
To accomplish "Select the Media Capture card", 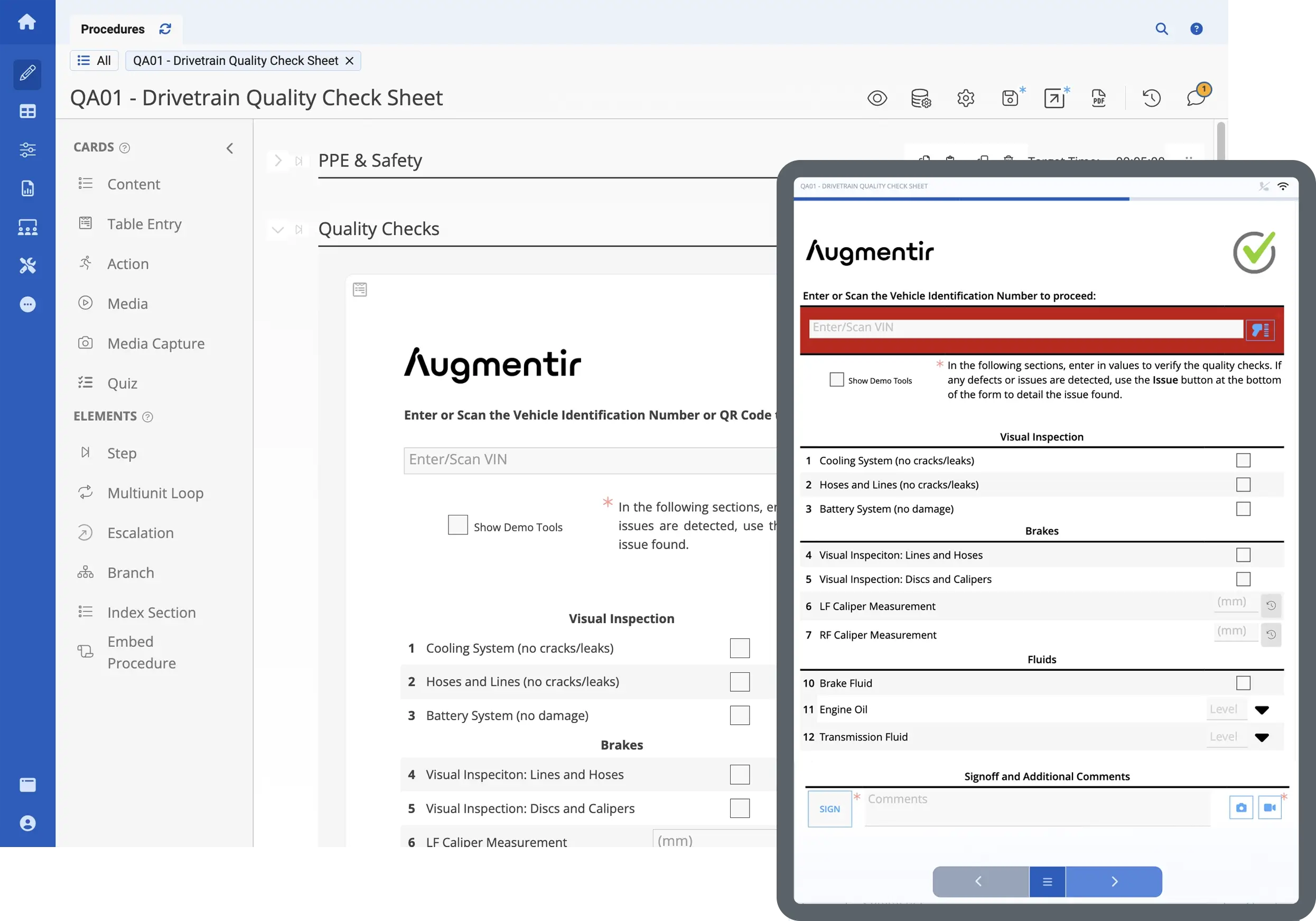I will point(155,343).
